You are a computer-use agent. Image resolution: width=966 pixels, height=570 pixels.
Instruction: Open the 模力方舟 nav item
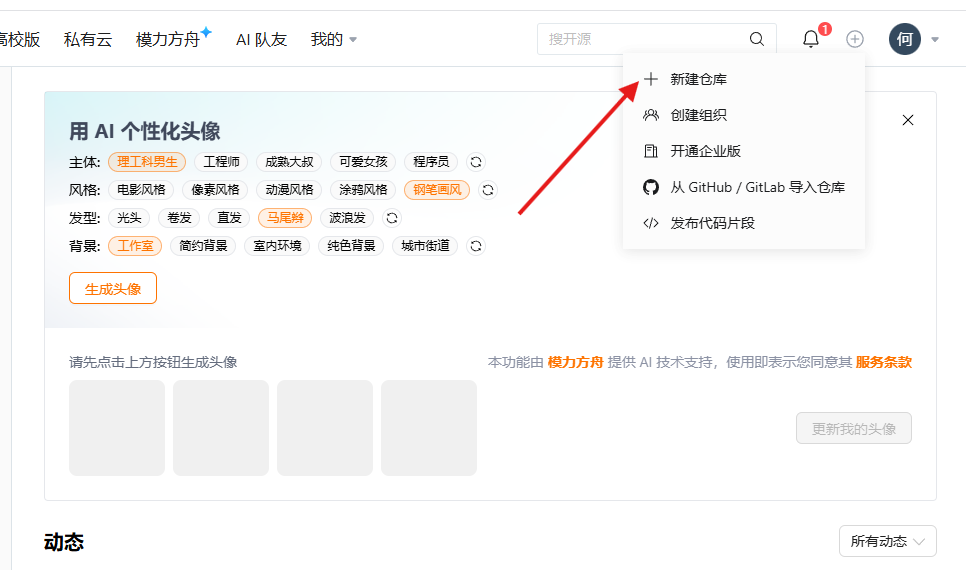(x=168, y=39)
